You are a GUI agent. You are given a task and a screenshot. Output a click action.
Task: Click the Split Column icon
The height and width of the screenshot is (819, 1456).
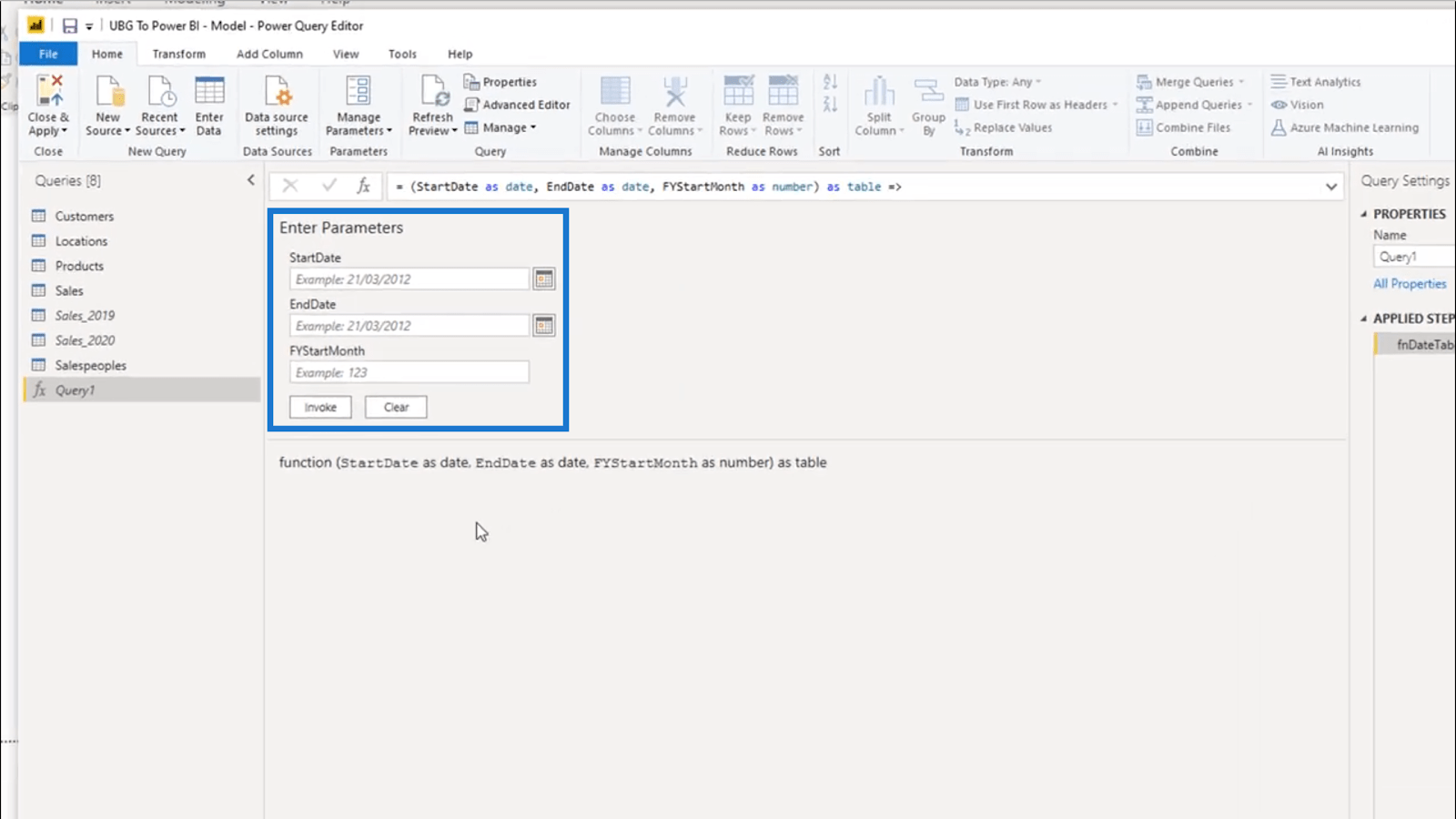[x=879, y=91]
